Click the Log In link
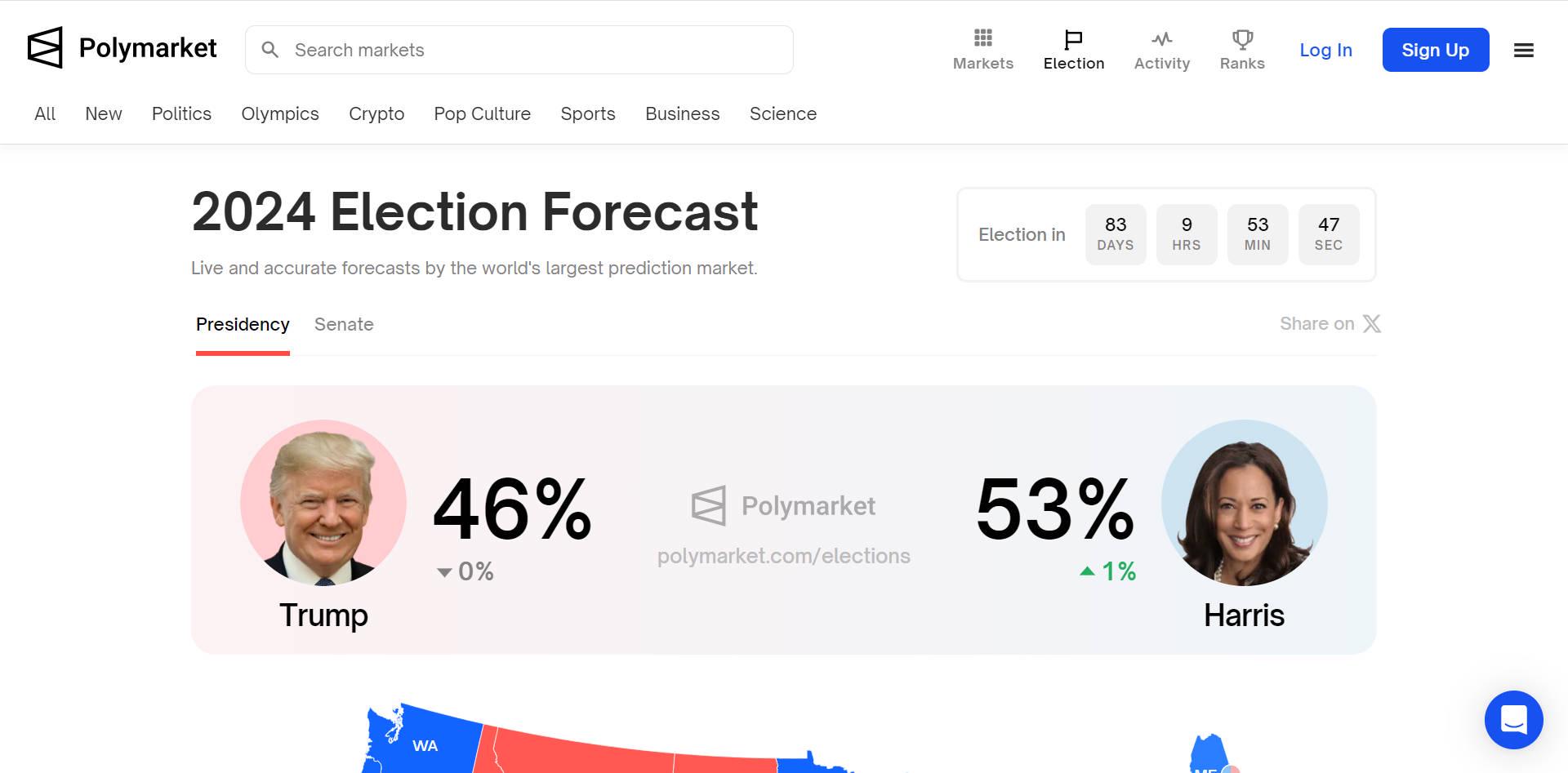Image resolution: width=1568 pixels, height=773 pixels. [x=1325, y=50]
